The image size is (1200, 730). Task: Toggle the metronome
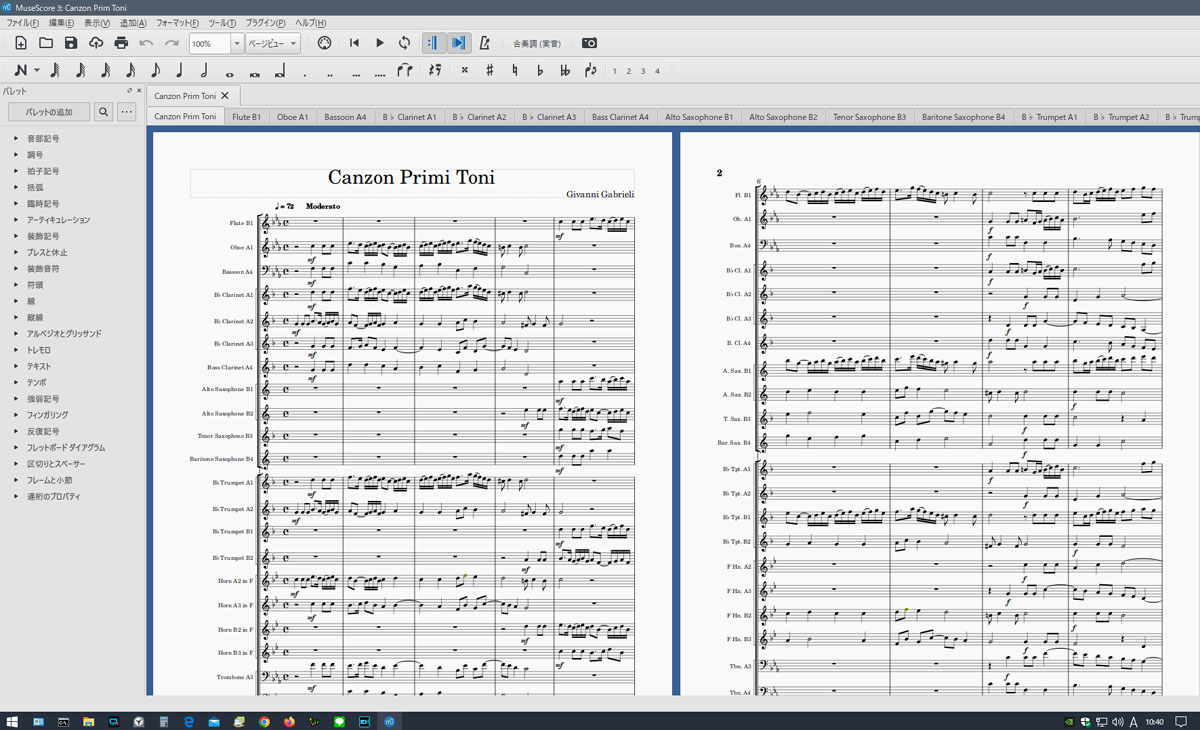pos(485,43)
